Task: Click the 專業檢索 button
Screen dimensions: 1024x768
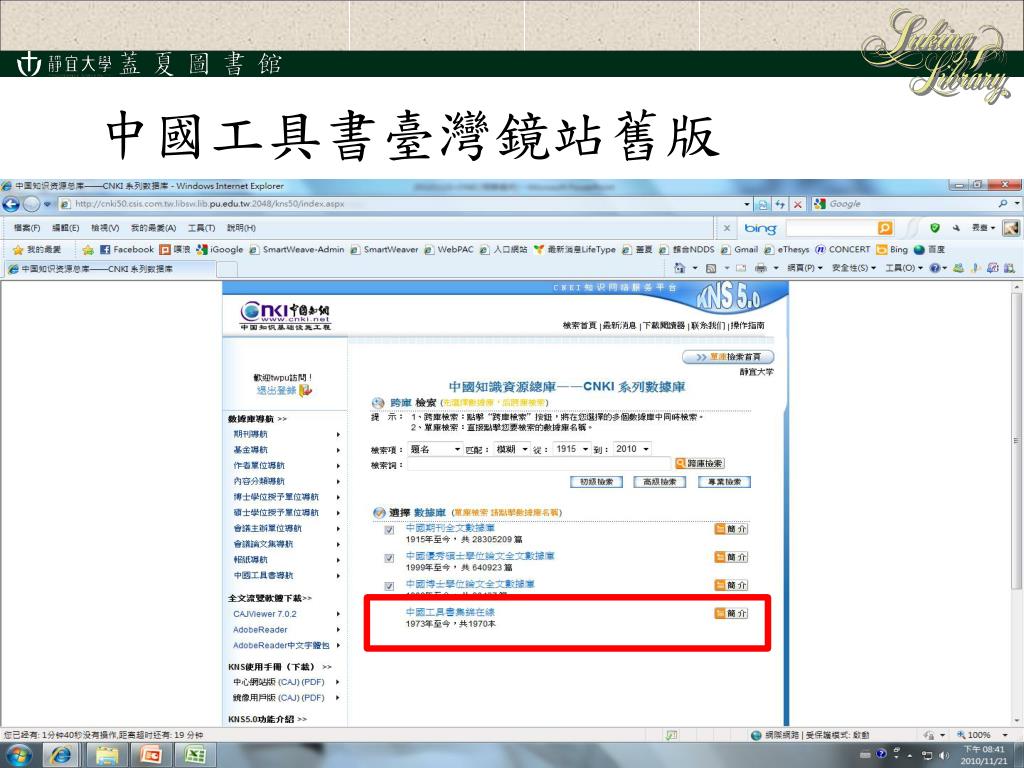Action: pos(725,482)
